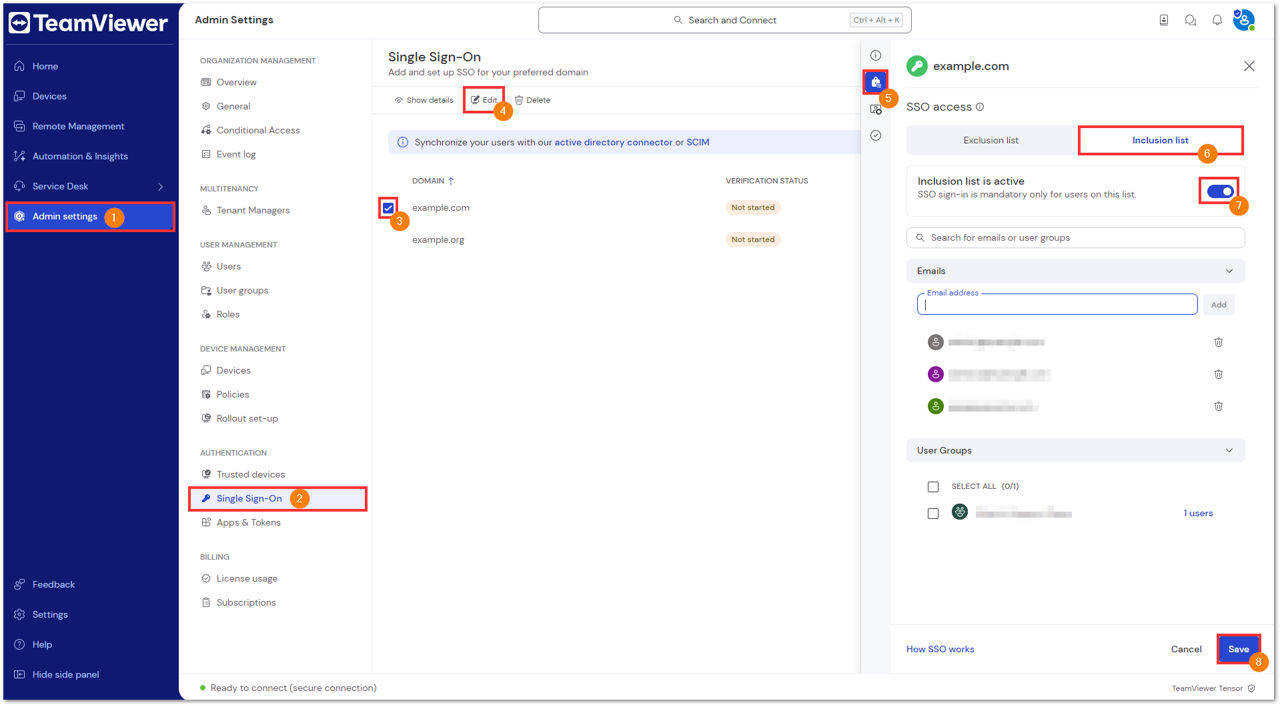The width and height of the screenshot is (1280, 706).
Task: Open Users under User Management
Action: pos(228,266)
